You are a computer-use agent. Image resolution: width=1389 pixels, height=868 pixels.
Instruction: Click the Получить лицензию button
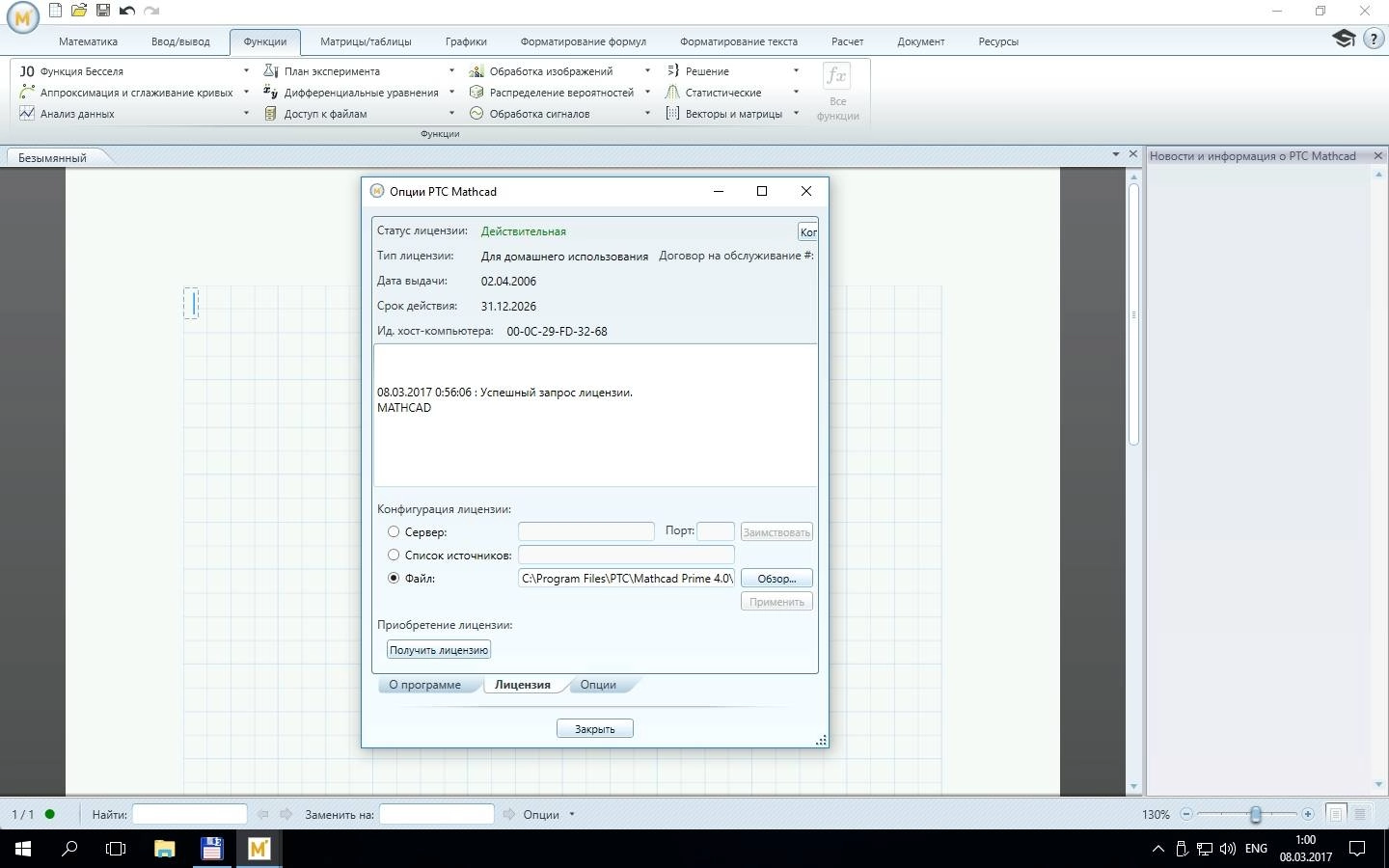click(x=439, y=650)
